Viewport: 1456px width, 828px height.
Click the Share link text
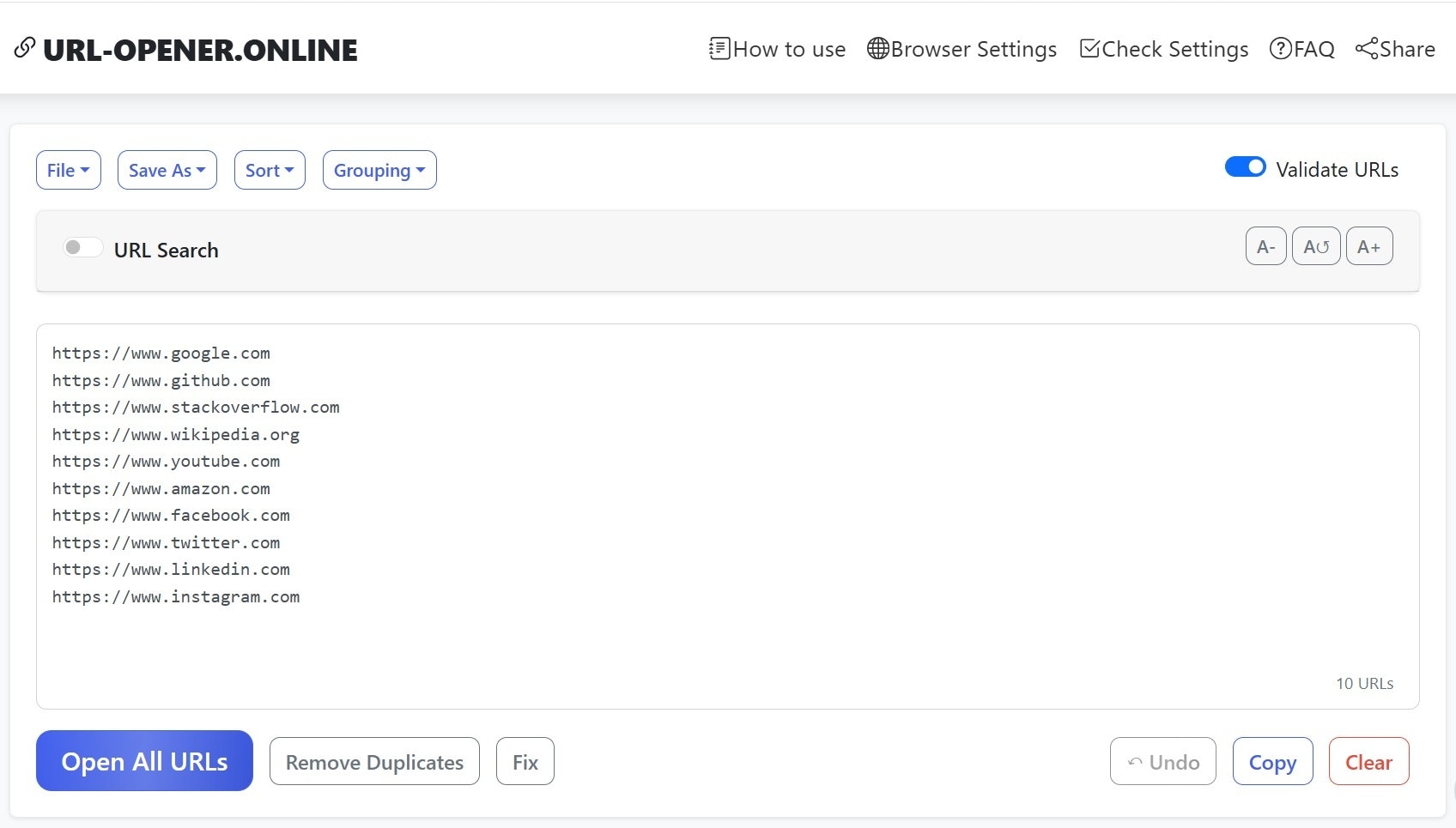click(x=1408, y=49)
